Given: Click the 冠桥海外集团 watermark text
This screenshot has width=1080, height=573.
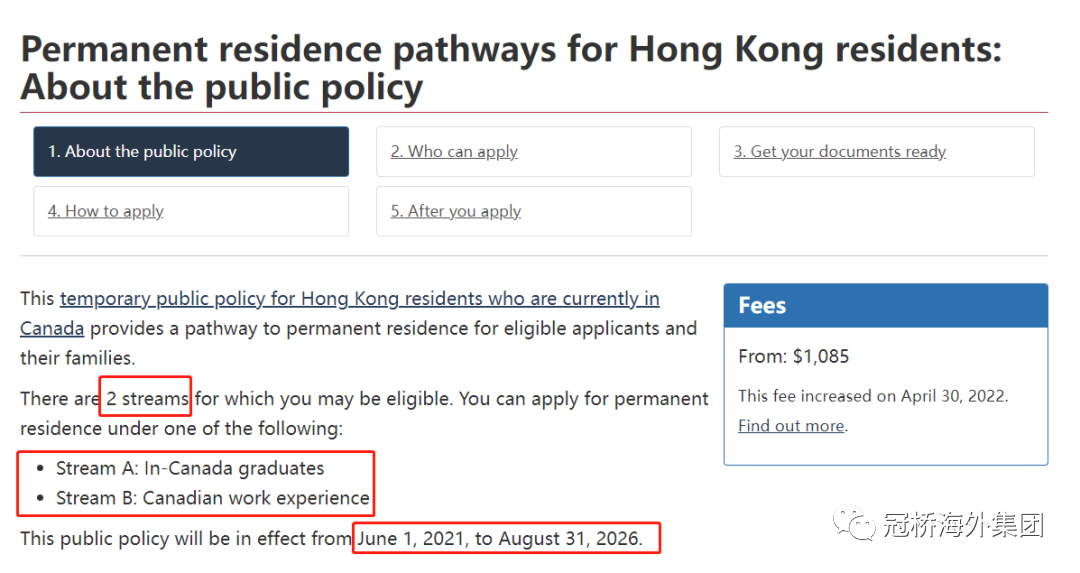Looking at the screenshot, I should click(x=963, y=525).
